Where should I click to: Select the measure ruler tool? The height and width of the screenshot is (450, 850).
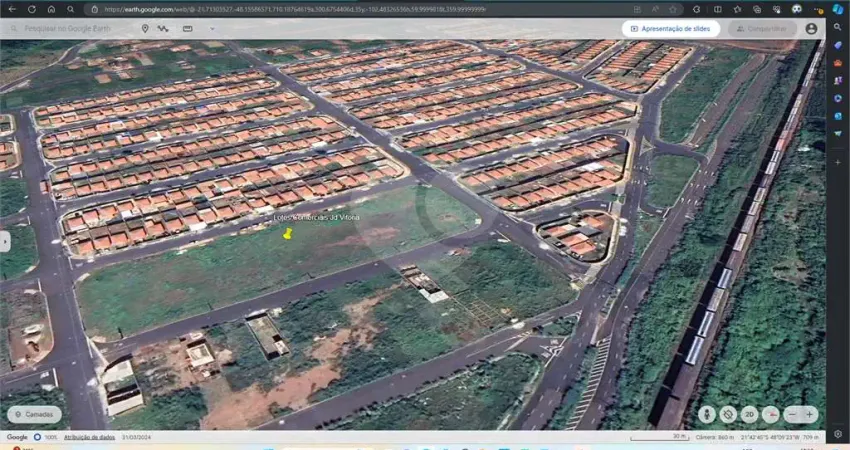188,29
